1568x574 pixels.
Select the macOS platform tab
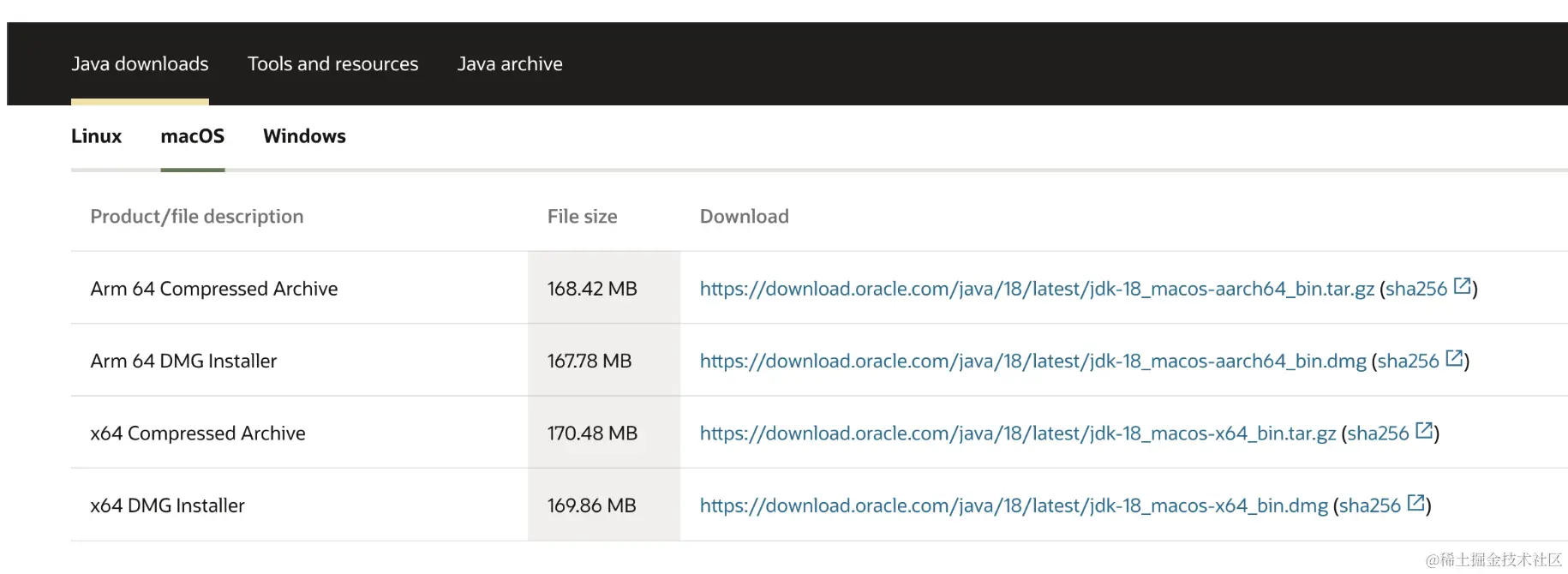pyautogui.click(x=192, y=136)
